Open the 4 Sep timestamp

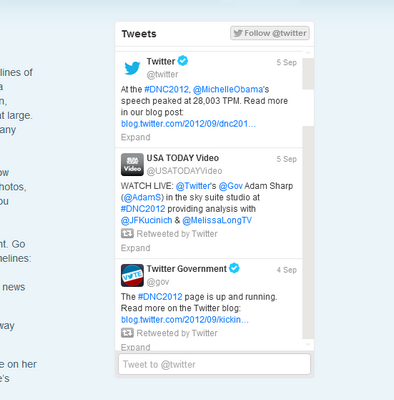287,270
